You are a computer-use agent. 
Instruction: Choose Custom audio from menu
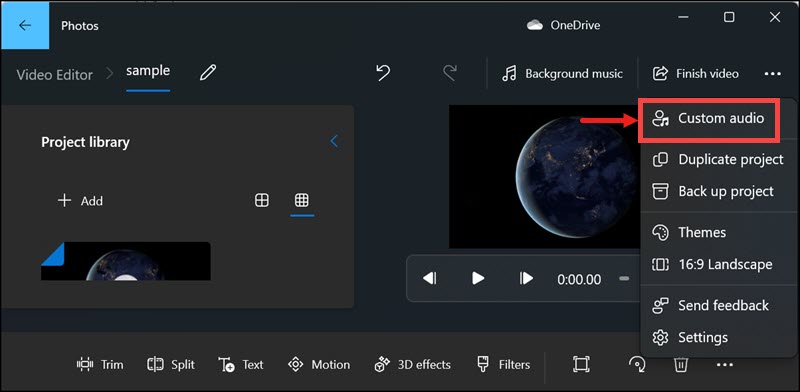tap(709, 118)
